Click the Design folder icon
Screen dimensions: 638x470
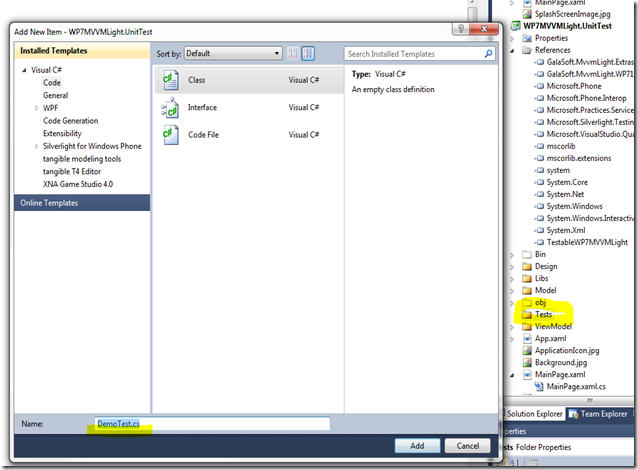(x=527, y=267)
